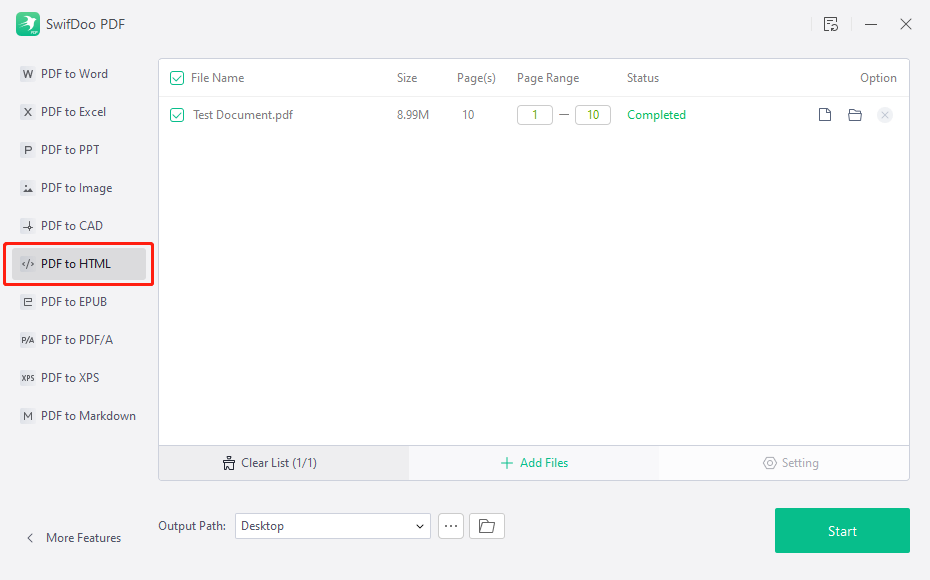Open the Setting option
This screenshot has height=580, width=930.
point(784,463)
